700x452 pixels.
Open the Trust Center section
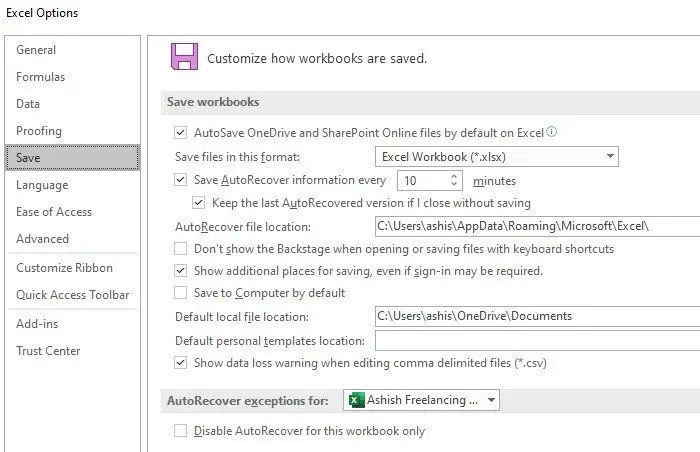pos(48,351)
